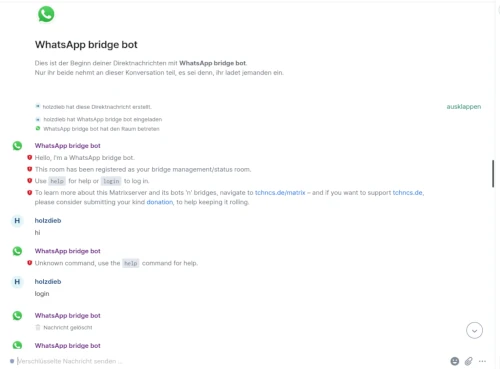Screen dimensions: 500x369
Task: Click red shield icon beside 'Unknown command'
Action: coord(30,263)
